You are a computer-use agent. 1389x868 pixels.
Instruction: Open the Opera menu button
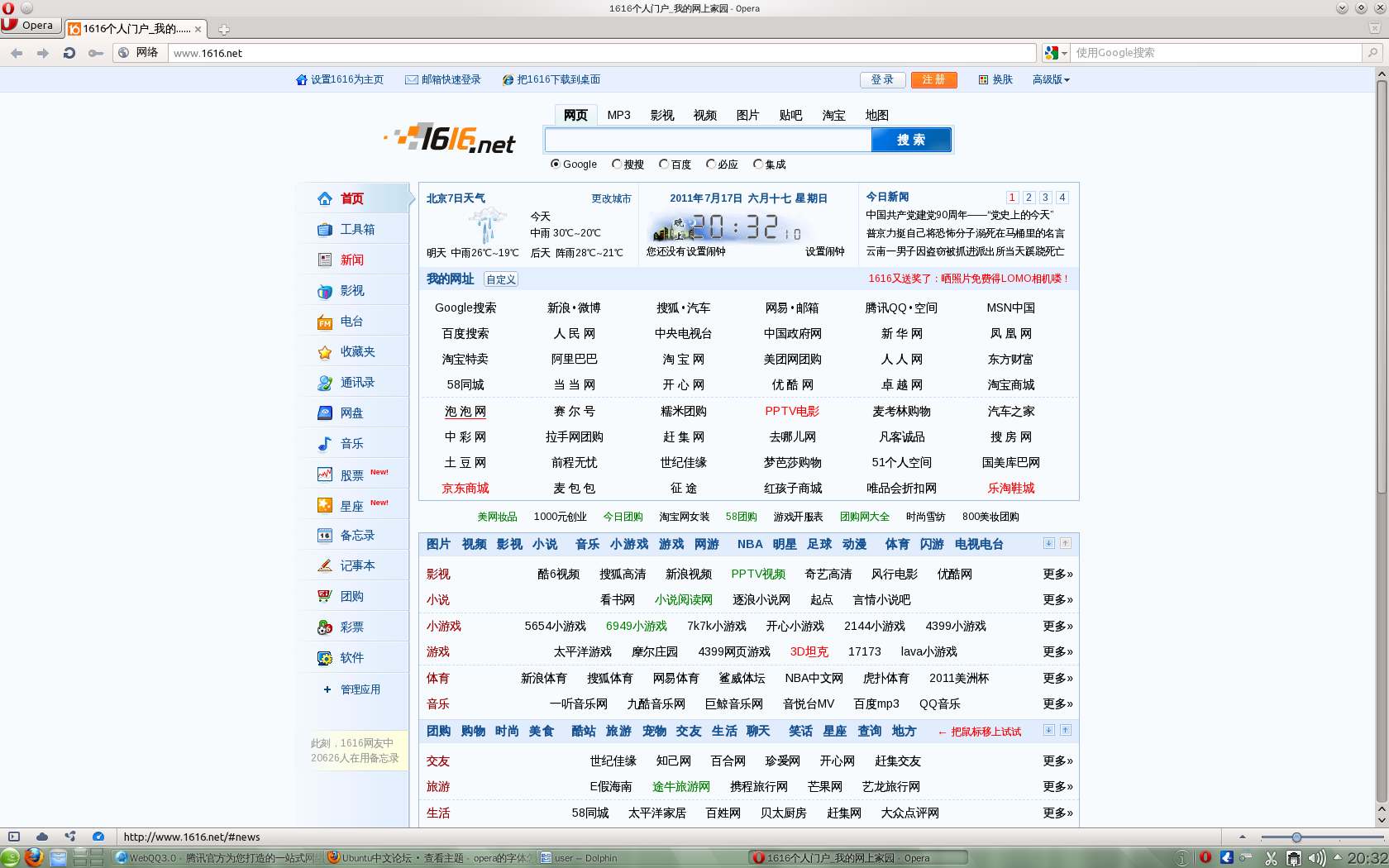coord(30,25)
